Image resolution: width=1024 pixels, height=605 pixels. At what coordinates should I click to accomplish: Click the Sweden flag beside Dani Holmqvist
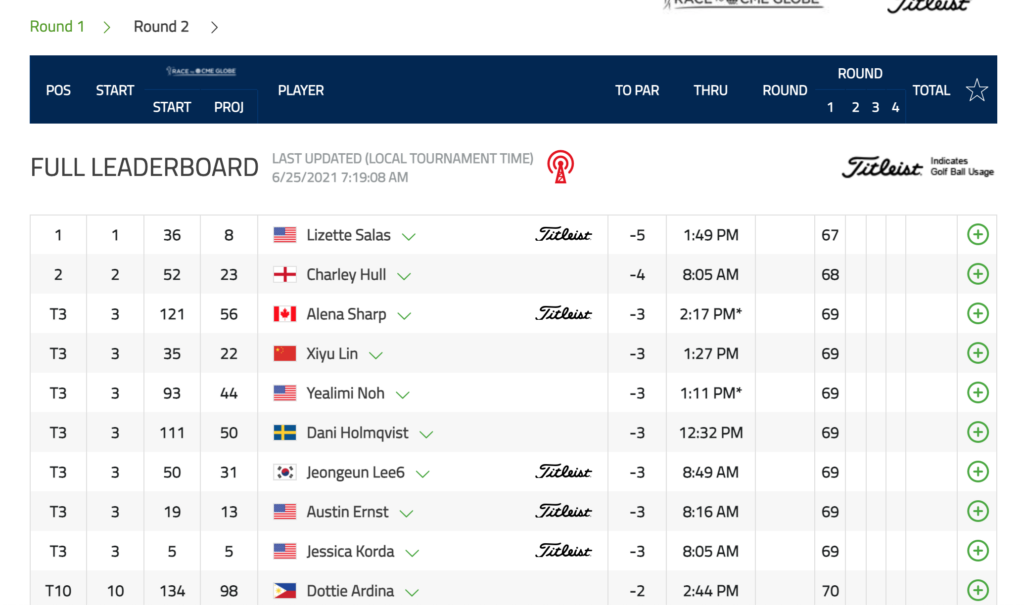pyautogui.click(x=285, y=433)
